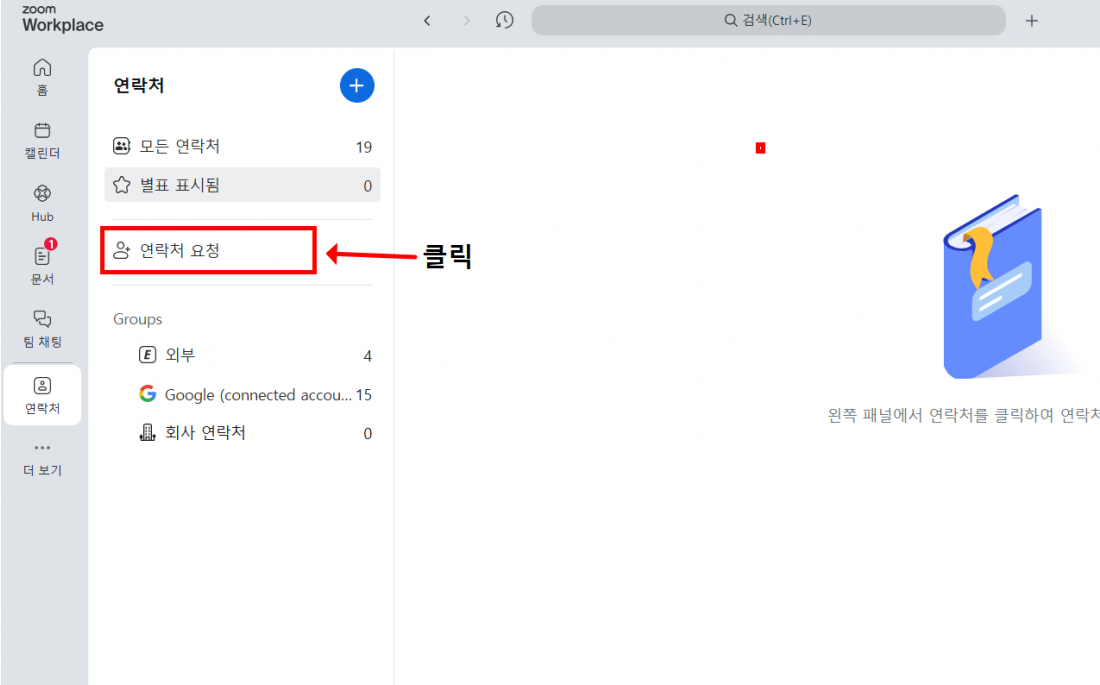Open the history clock icon
The width and height of the screenshot is (1100, 685).
coord(505,20)
